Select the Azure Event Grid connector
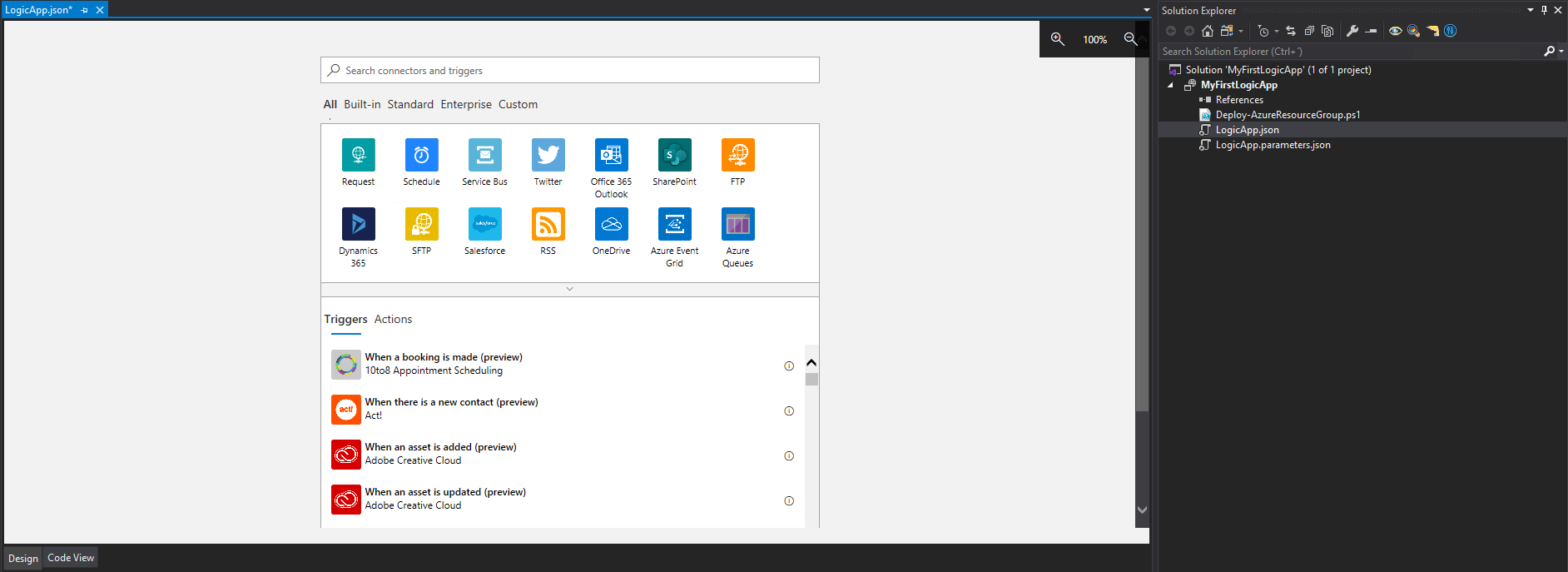The height and width of the screenshot is (572, 1568). [674, 225]
